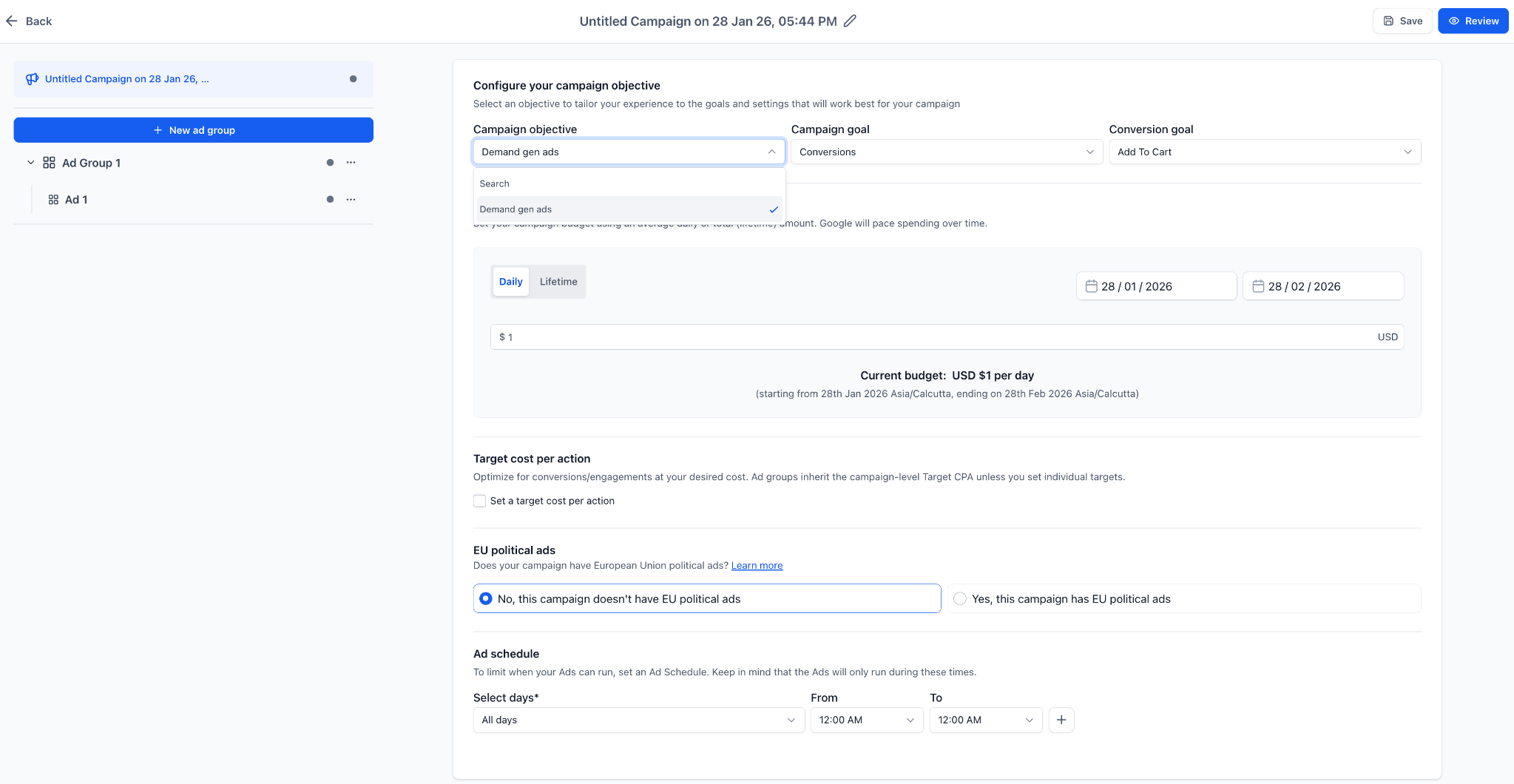Click the end date calendar icon

click(x=1258, y=286)
